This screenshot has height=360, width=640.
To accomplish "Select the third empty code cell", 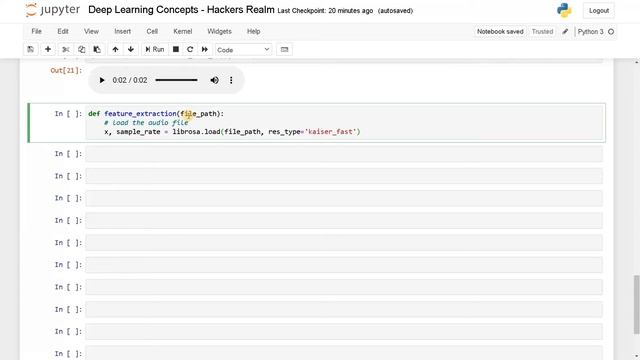I will coord(344,198).
